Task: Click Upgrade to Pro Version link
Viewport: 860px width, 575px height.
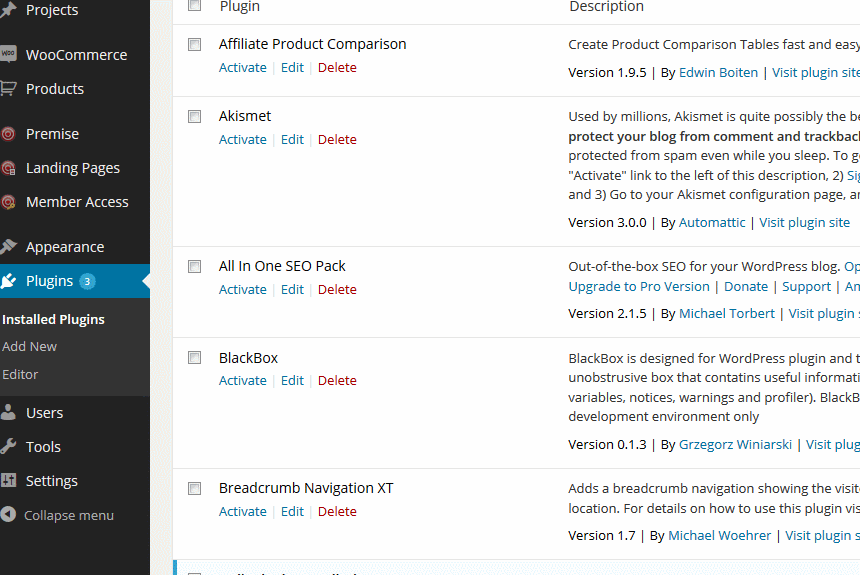Action: [638, 287]
